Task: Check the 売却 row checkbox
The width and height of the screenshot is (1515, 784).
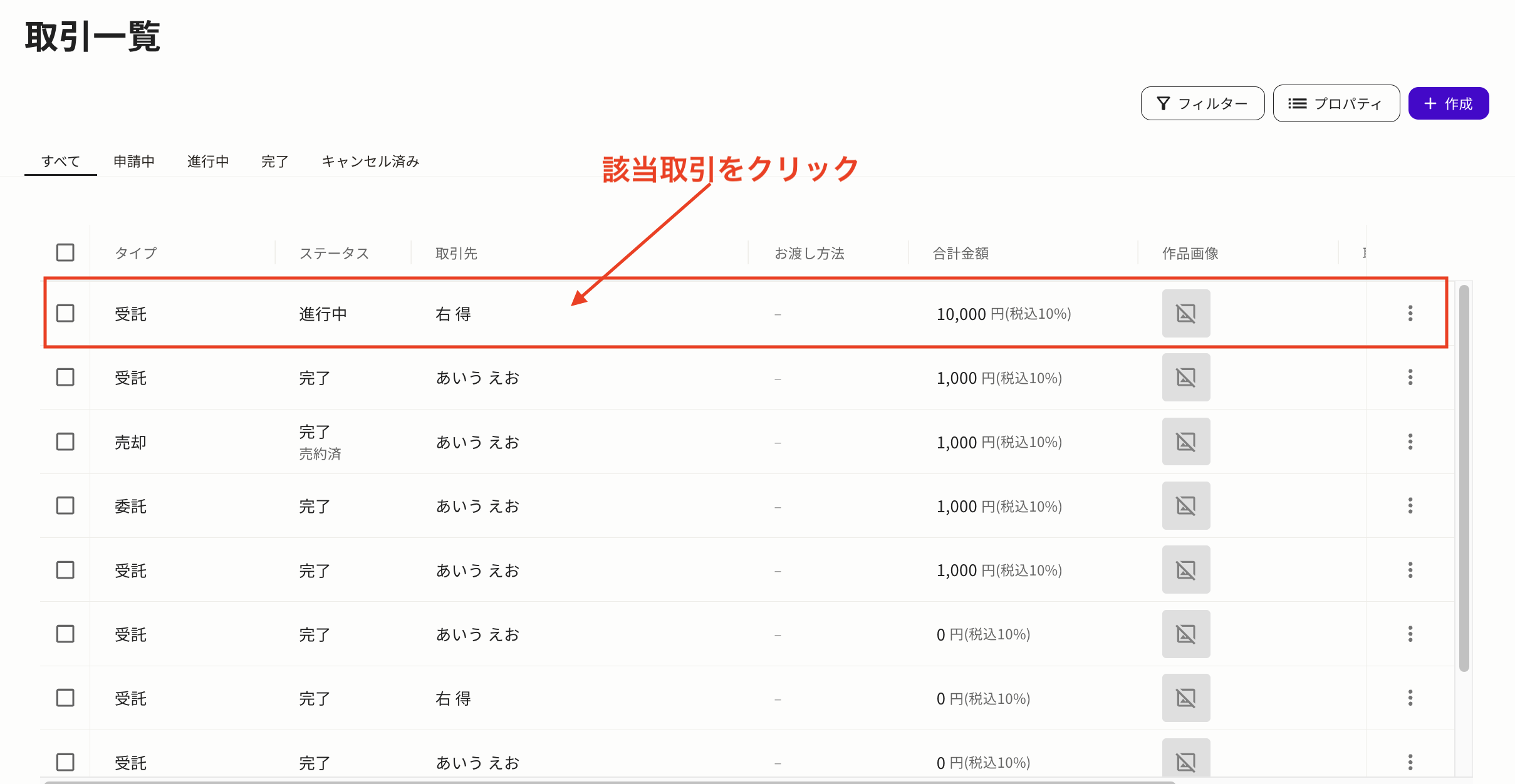Action: 65,441
